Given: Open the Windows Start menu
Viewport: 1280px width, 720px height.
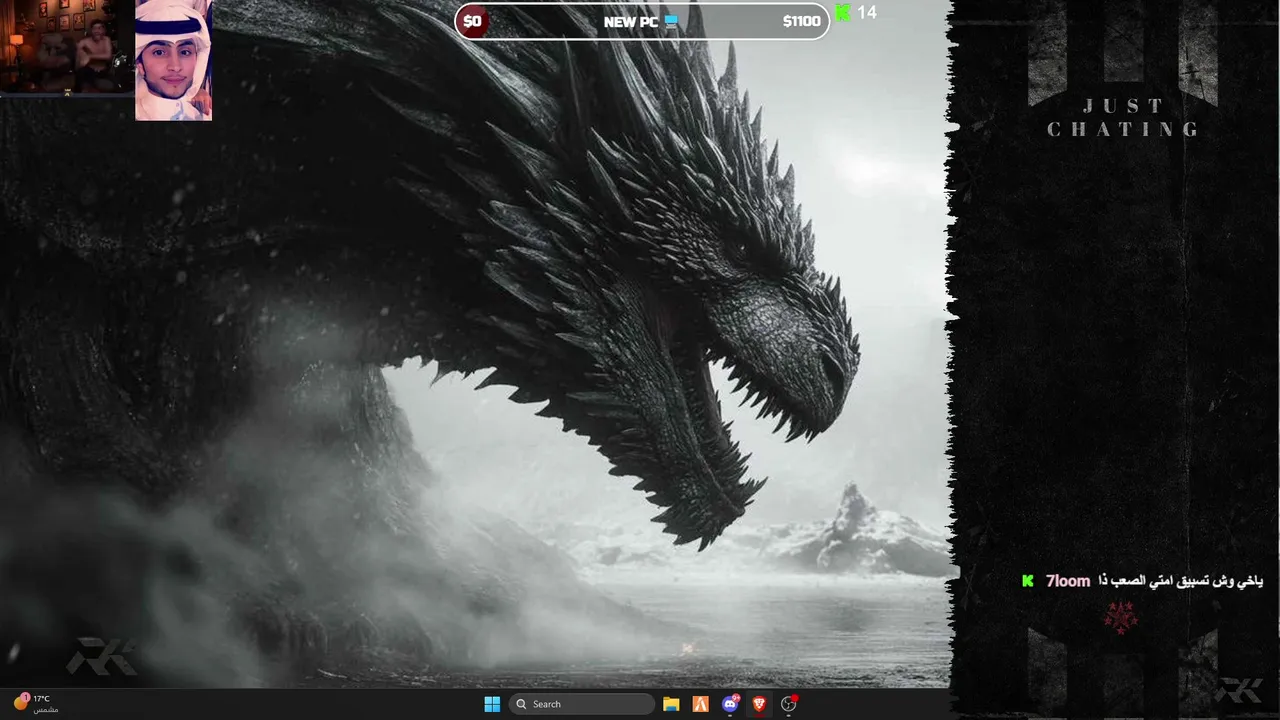Looking at the screenshot, I should 492,704.
